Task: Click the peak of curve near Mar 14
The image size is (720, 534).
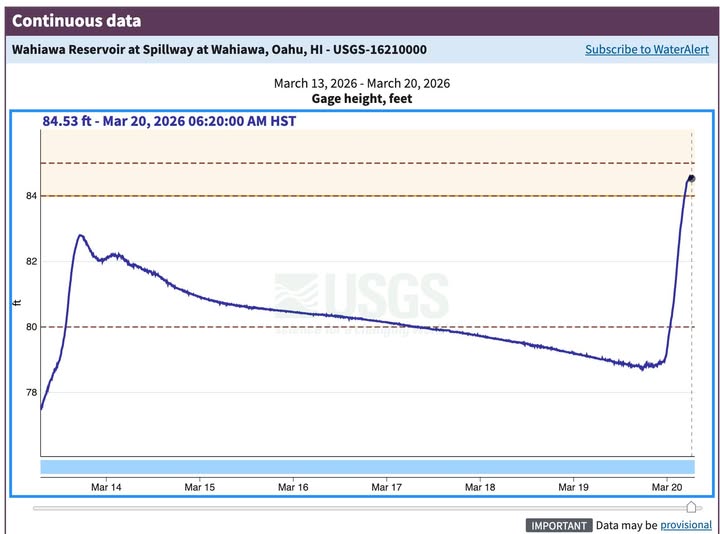Action: point(81,236)
